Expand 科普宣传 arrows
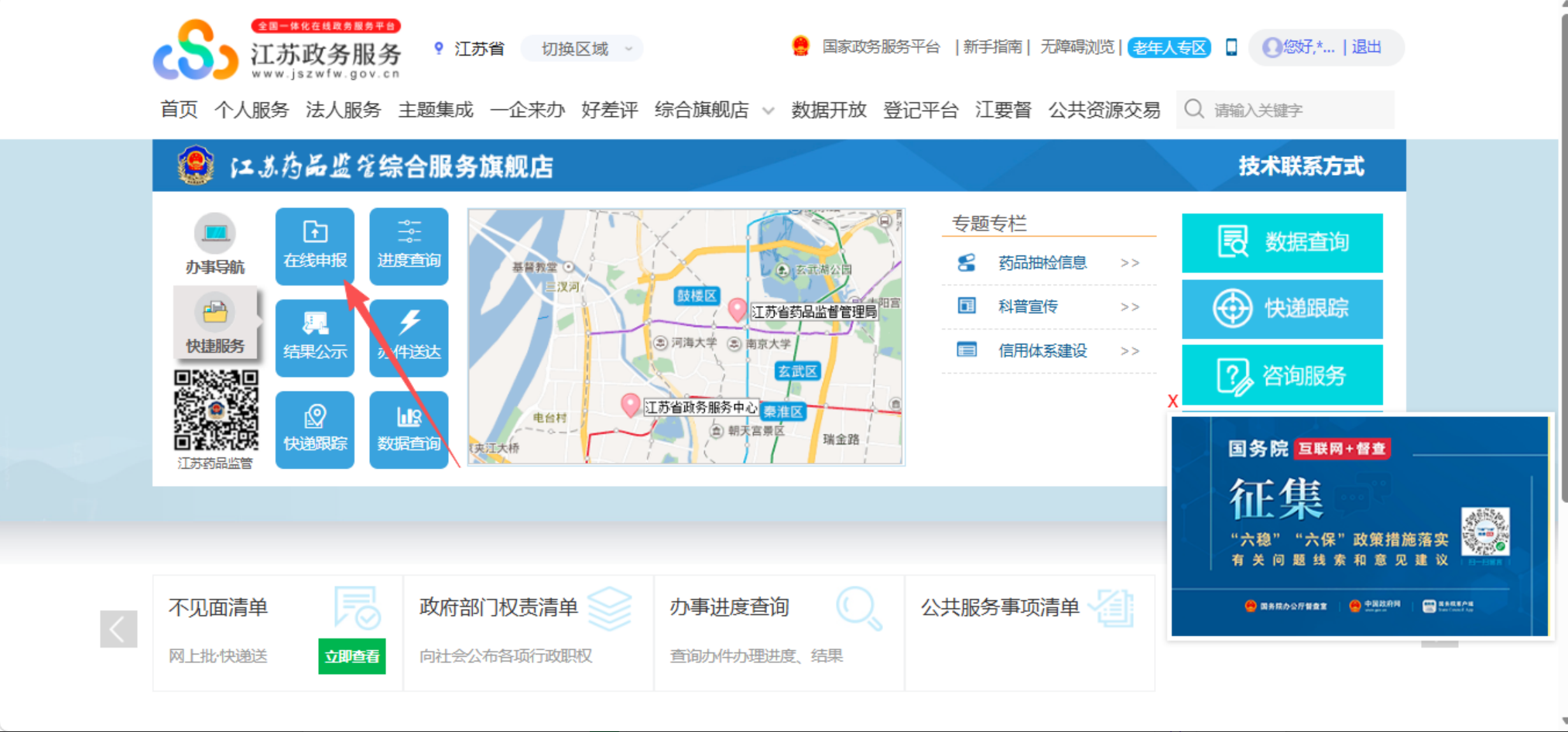The height and width of the screenshot is (732, 1568). (1130, 307)
